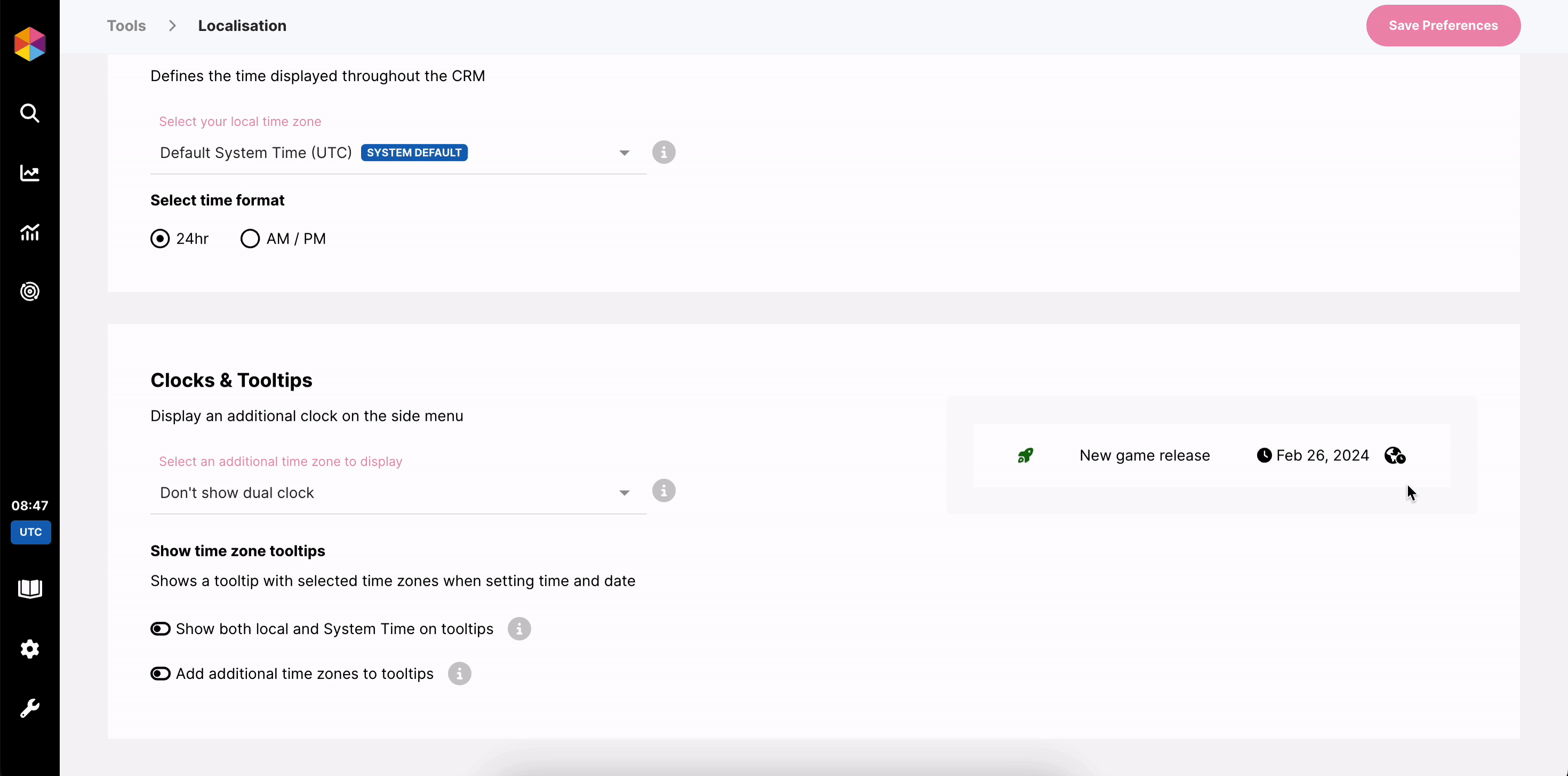Open the book documentation sidebar icon
The height and width of the screenshot is (776, 1568).
pos(29,589)
